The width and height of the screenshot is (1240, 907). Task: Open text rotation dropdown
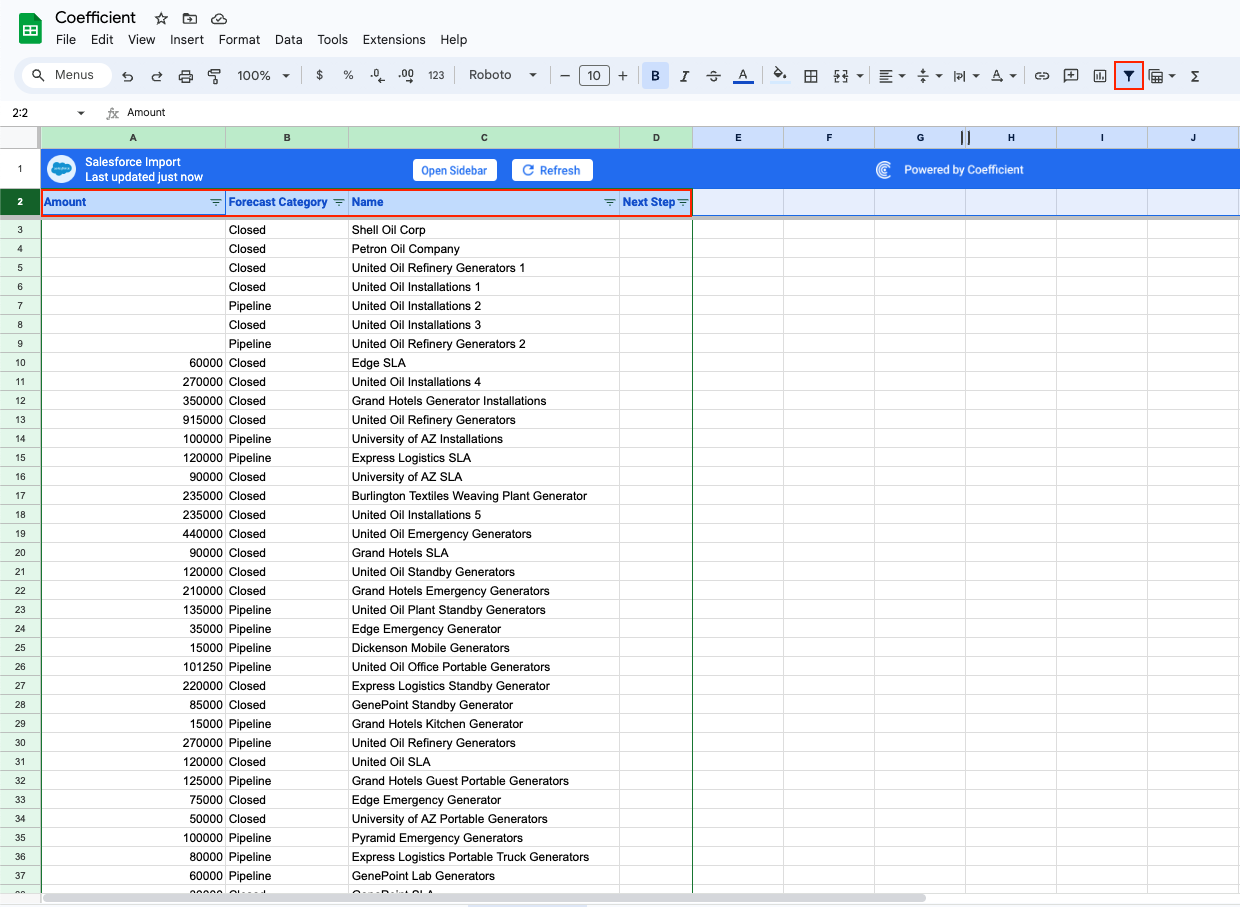click(1003, 76)
